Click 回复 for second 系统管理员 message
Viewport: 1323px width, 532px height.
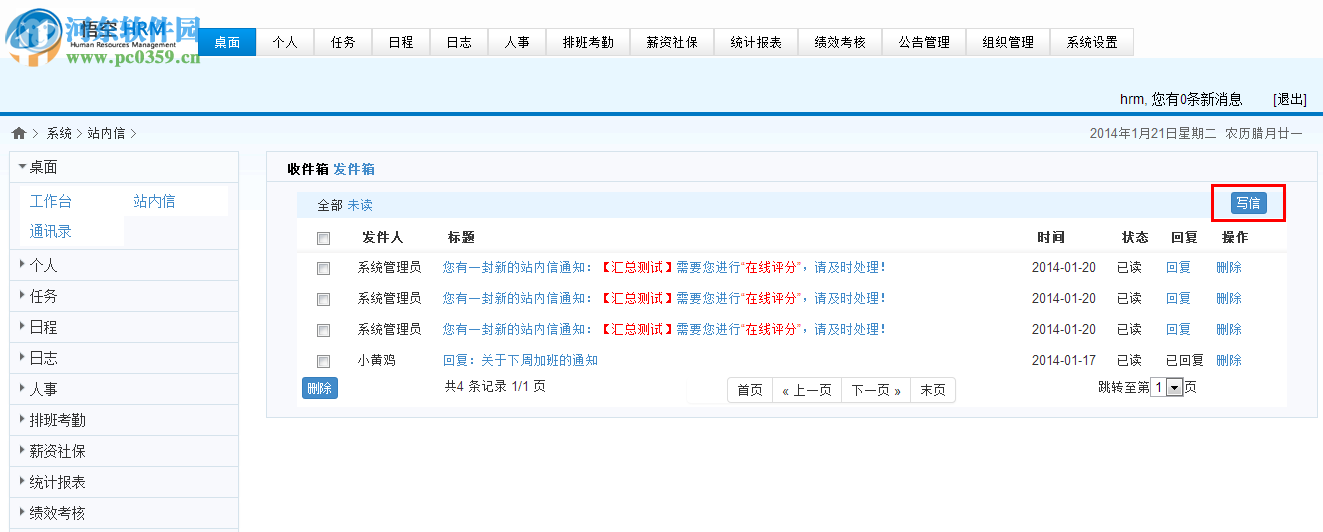1179,298
